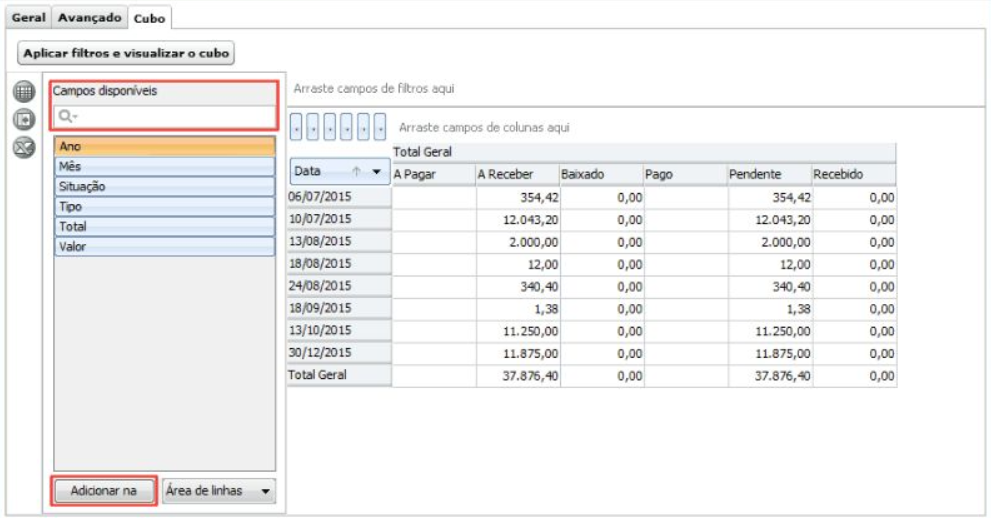Click the layout import icon below grid icon
Image resolution: width=991 pixels, height=518 pixels.
(24, 119)
